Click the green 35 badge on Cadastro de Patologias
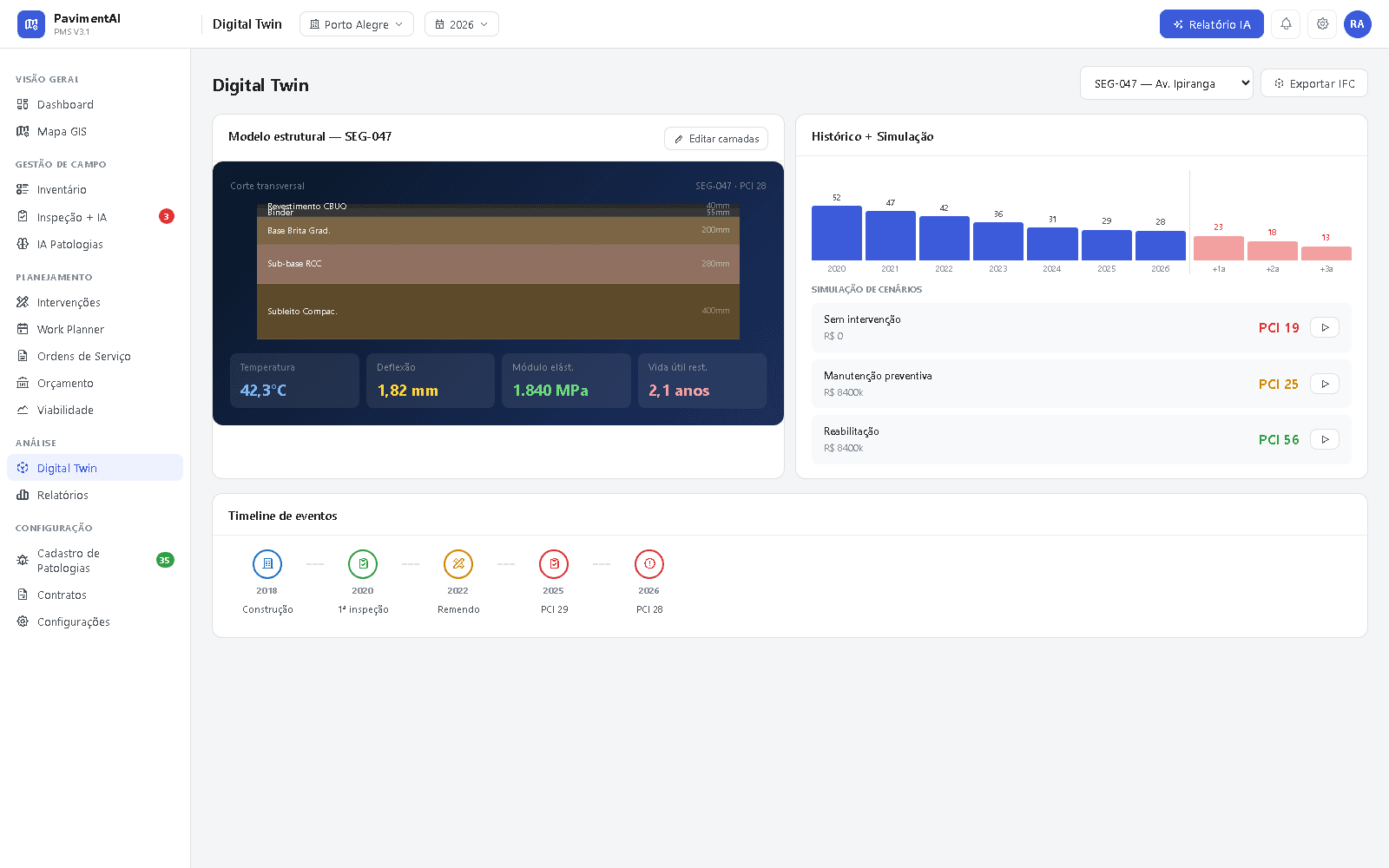Viewport: 1389px width, 868px height. [x=165, y=560]
